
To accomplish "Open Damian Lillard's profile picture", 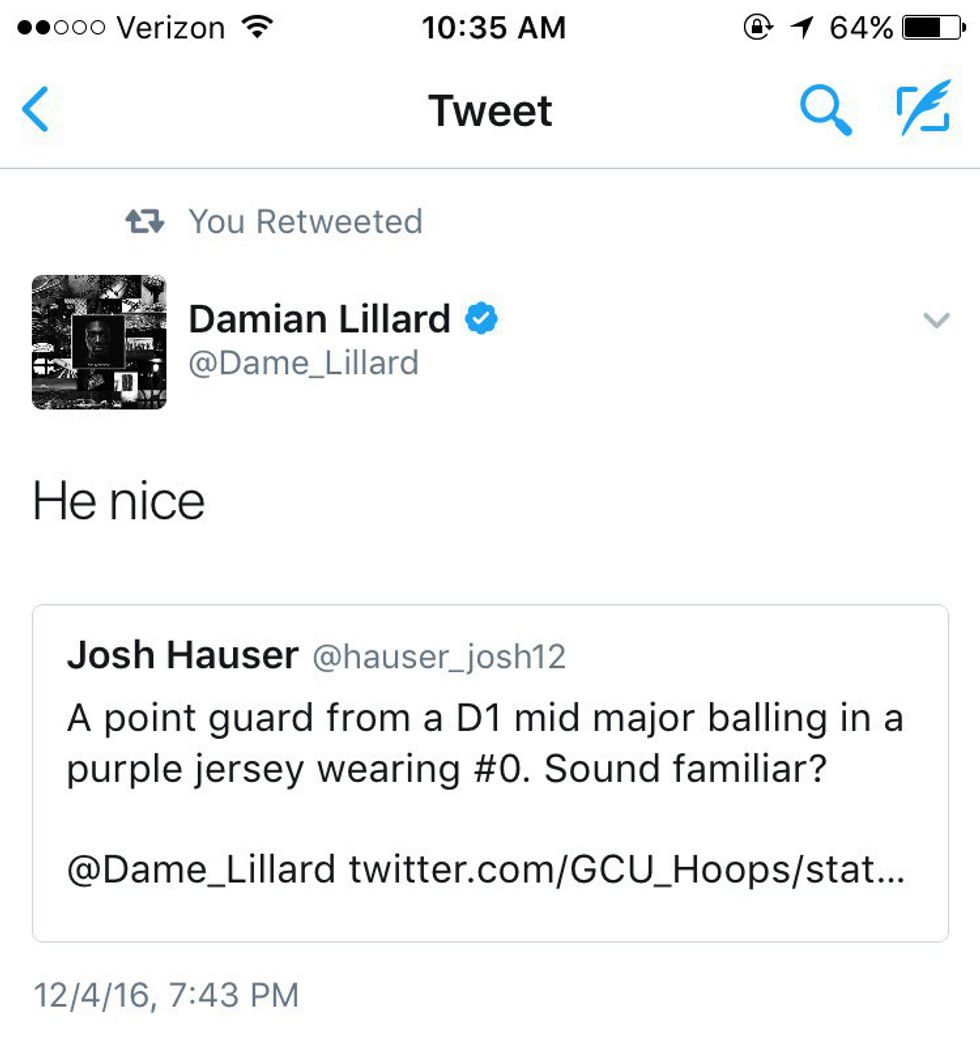I will pos(99,342).
